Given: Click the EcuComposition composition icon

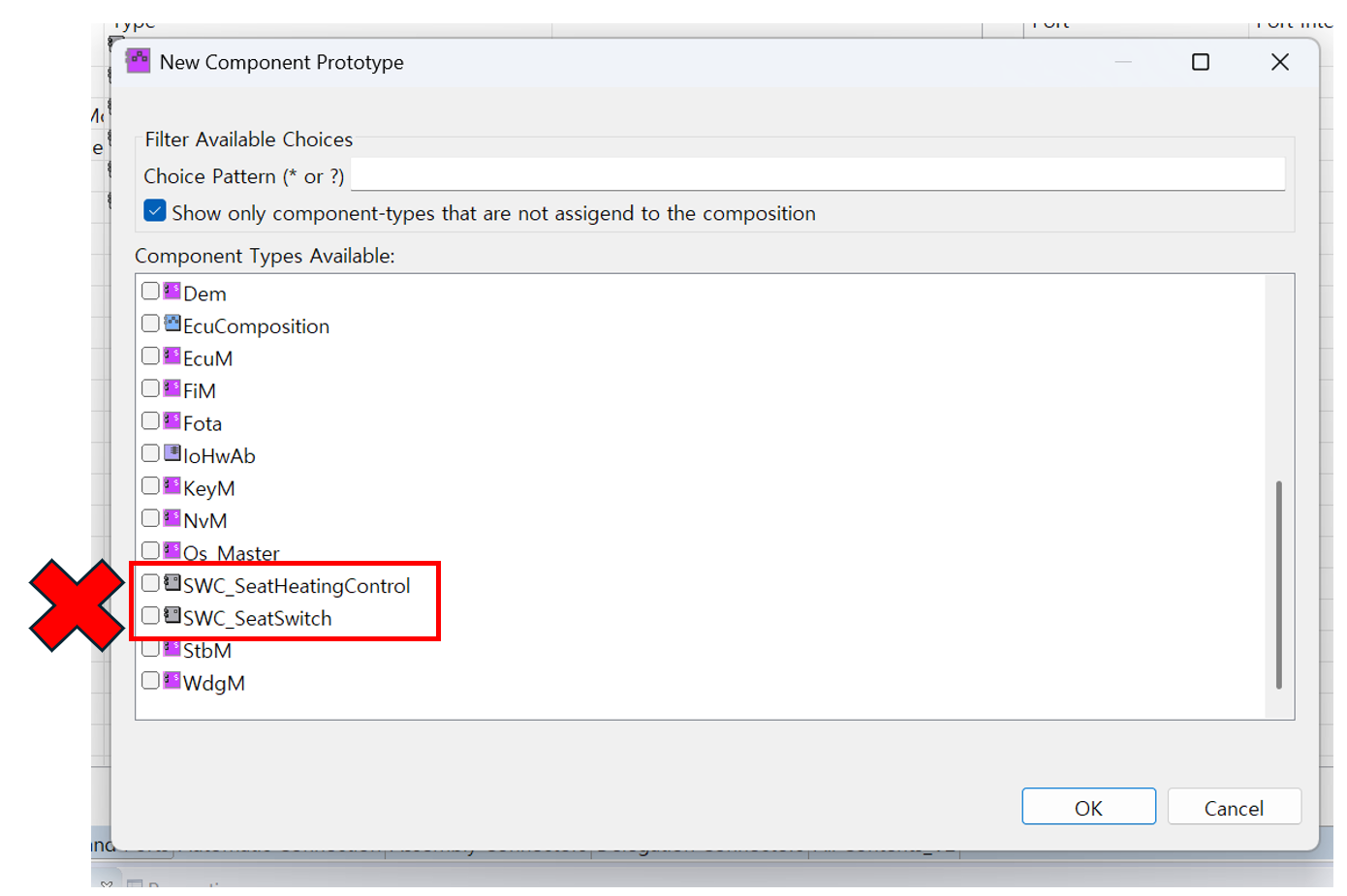Looking at the screenshot, I should click(x=172, y=324).
